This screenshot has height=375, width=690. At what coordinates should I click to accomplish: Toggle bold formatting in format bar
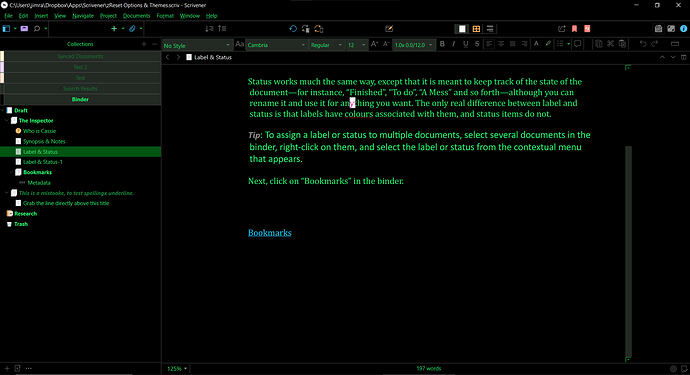(x=442, y=44)
